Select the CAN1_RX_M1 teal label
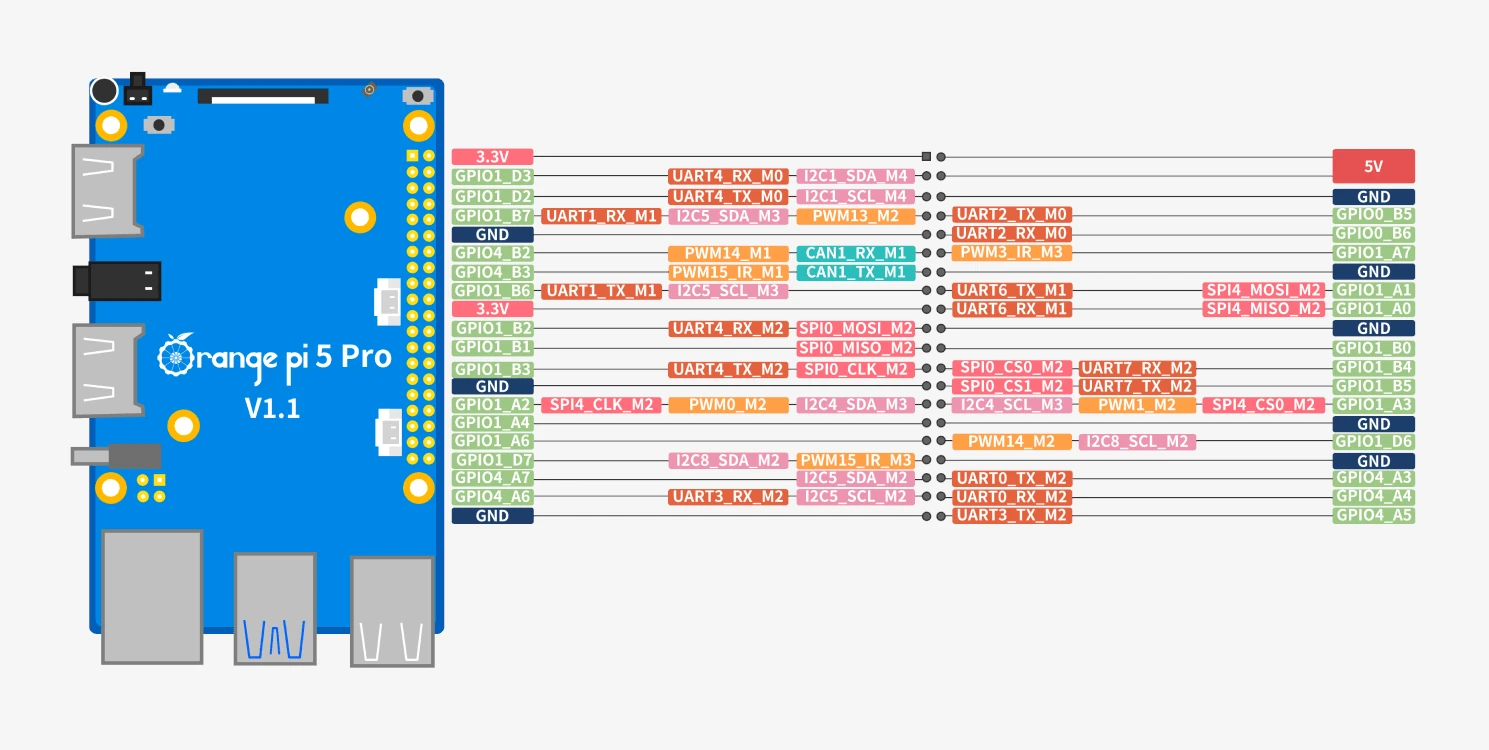This screenshot has width=1489, height=750. (856, 253)
